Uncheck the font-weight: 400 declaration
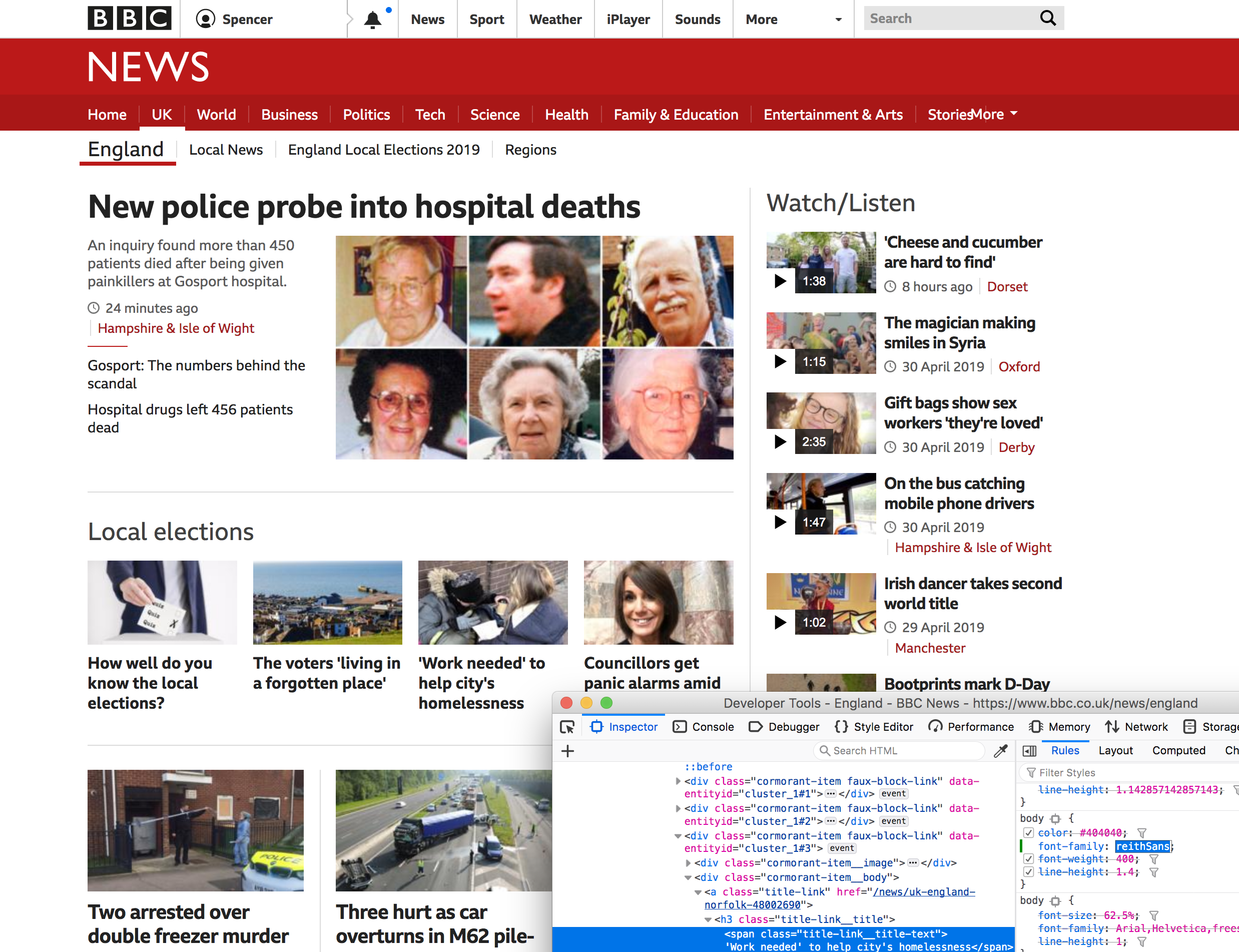 coord(1029,859)
